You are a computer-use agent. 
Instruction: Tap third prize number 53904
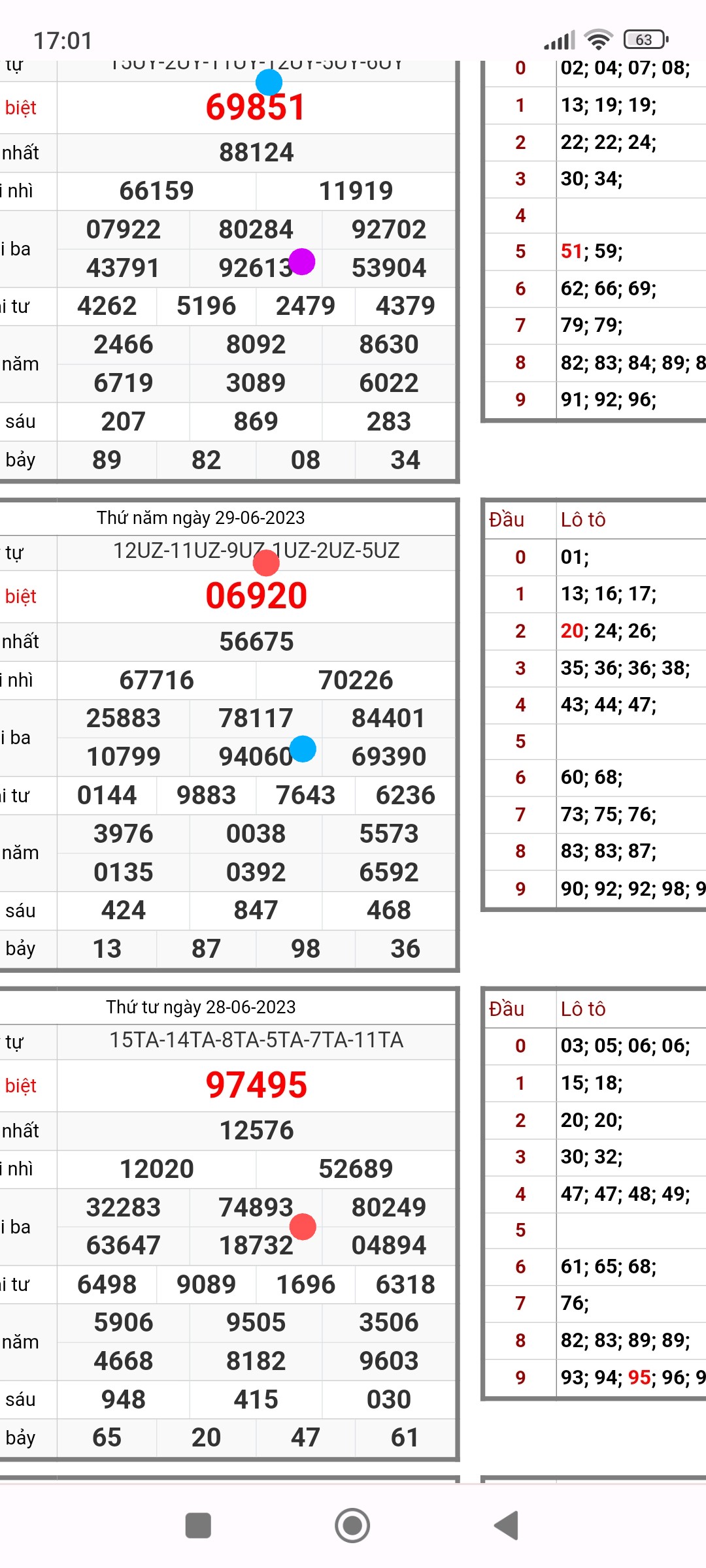click(389, 269)
